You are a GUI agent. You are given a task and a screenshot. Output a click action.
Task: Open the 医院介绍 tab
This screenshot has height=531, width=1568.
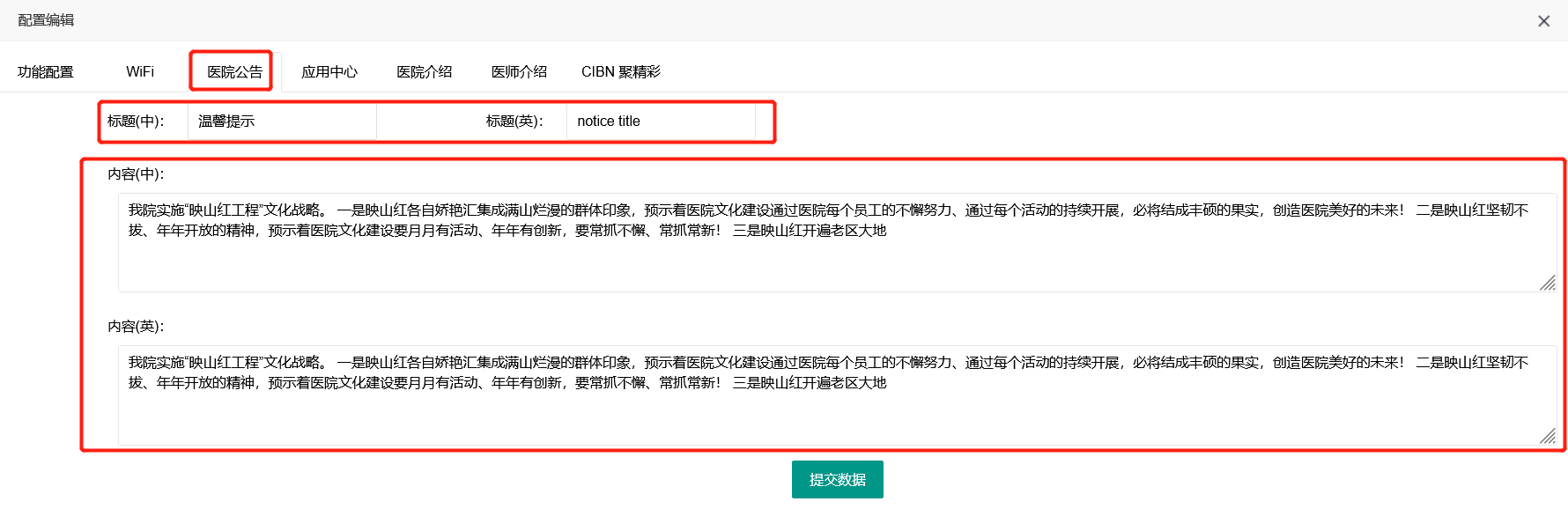[x=424, y=72]
